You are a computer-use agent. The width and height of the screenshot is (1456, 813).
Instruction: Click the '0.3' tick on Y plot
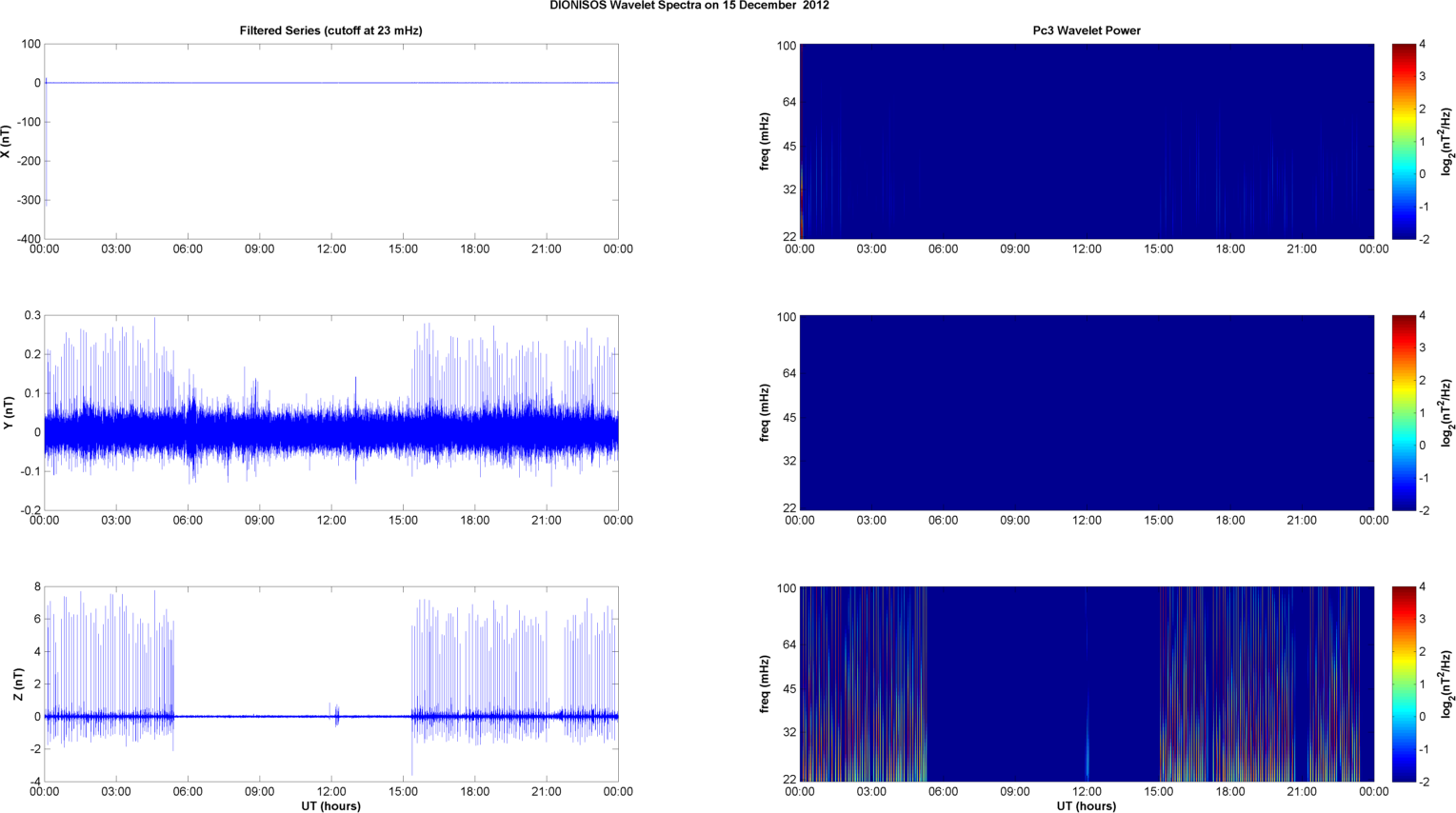[x=32, y=315]
